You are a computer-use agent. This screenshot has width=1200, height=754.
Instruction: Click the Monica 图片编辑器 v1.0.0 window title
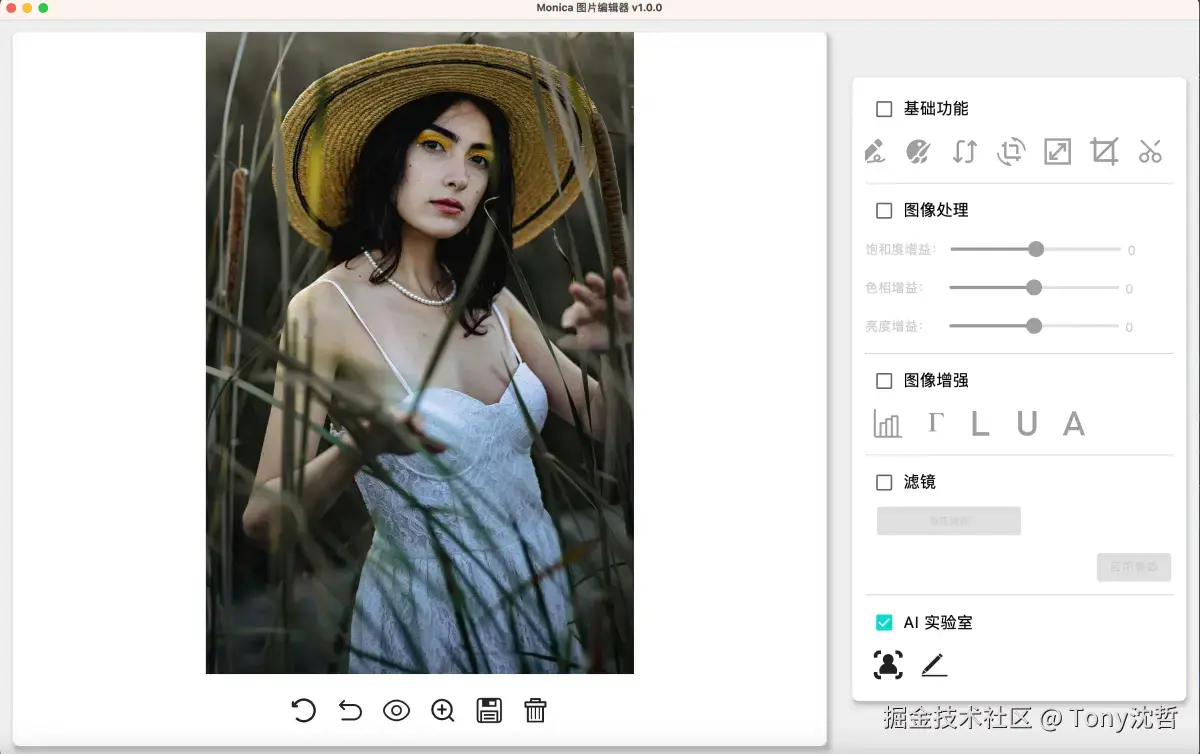[x=599, y=8]
